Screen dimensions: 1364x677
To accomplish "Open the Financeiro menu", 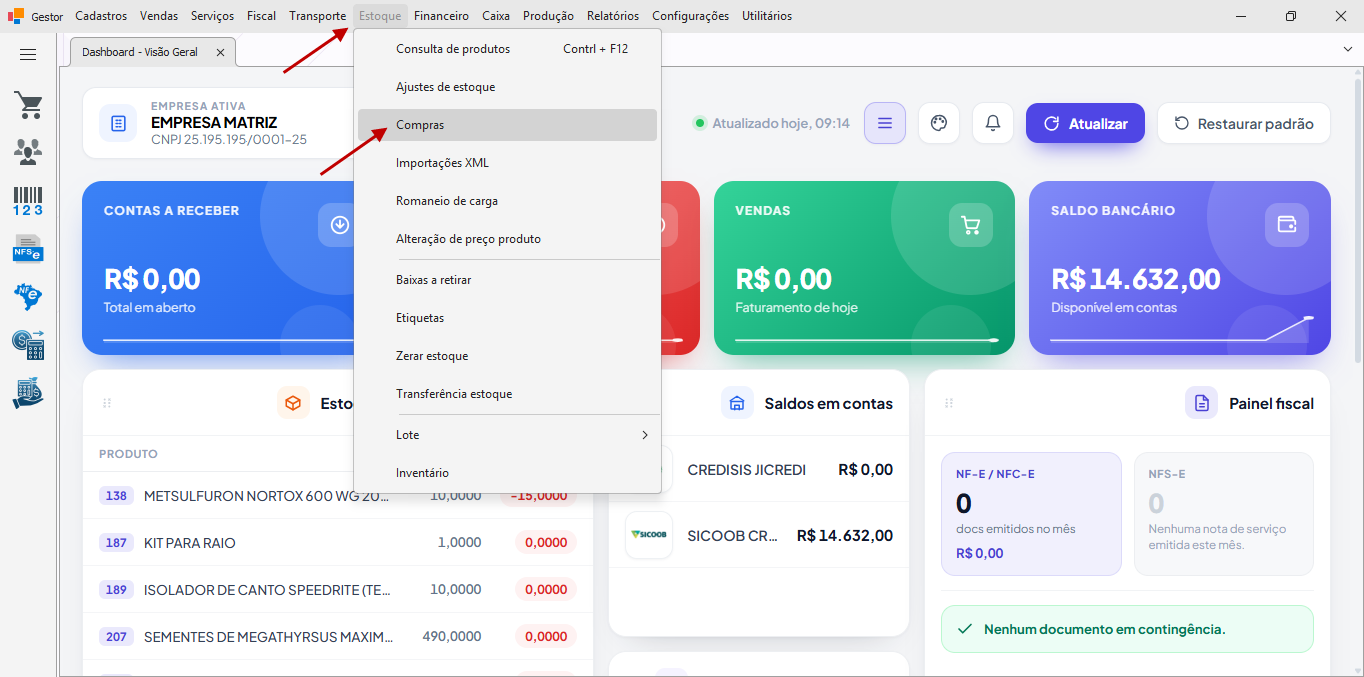I will (x=441, y=16).
